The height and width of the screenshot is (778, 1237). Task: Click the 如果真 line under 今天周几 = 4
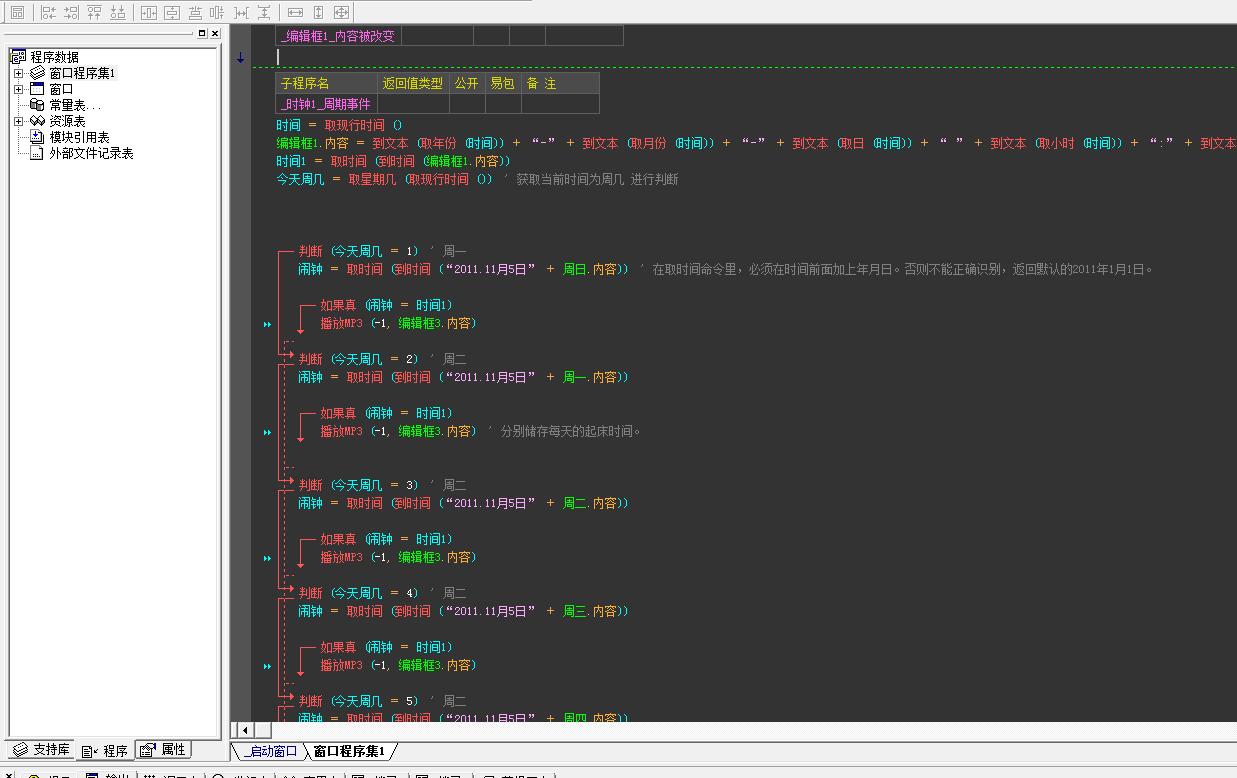pos(386,647)
